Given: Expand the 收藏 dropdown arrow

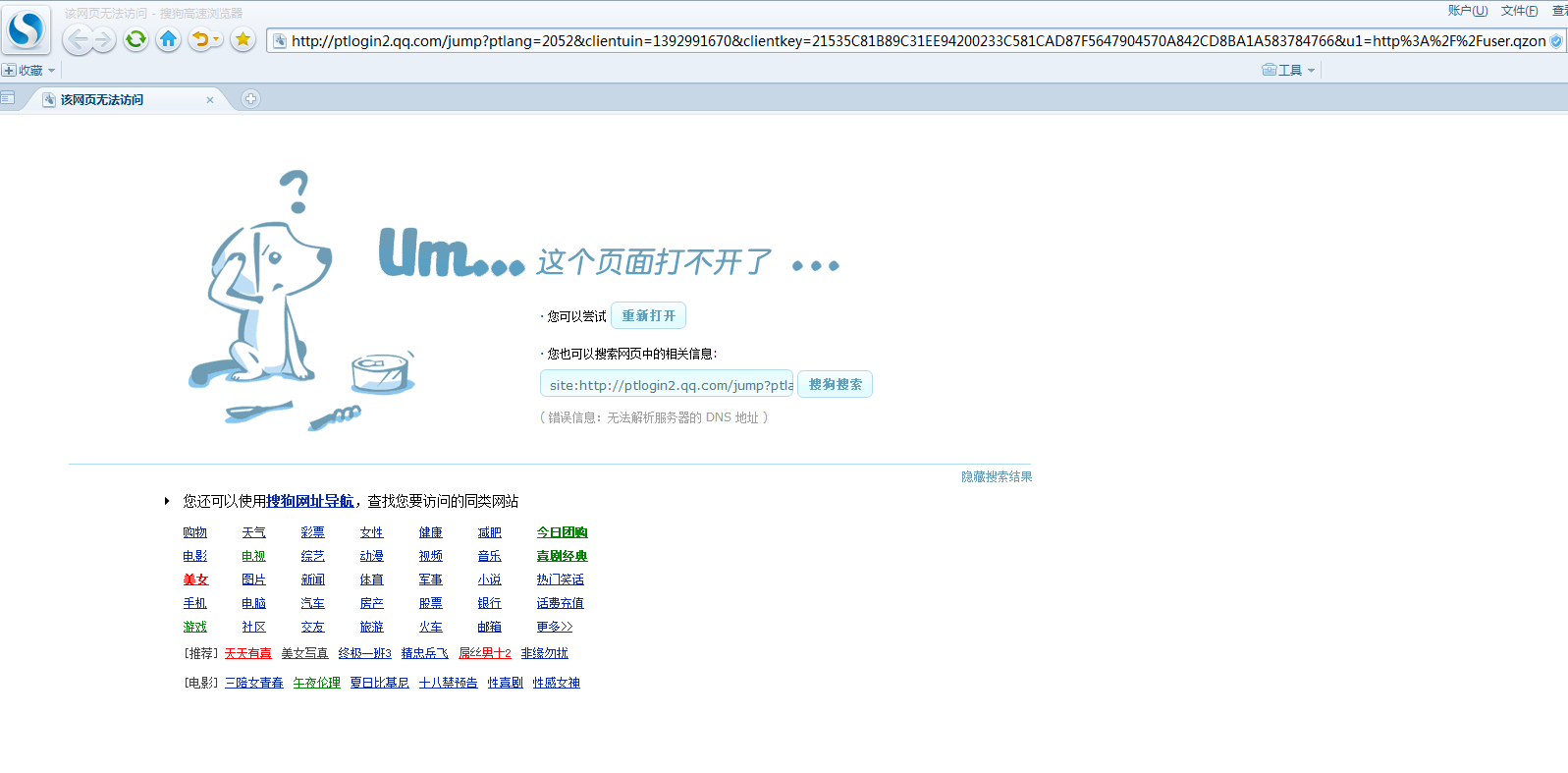Looking at the screenshot, I should [x=52, y=71].
